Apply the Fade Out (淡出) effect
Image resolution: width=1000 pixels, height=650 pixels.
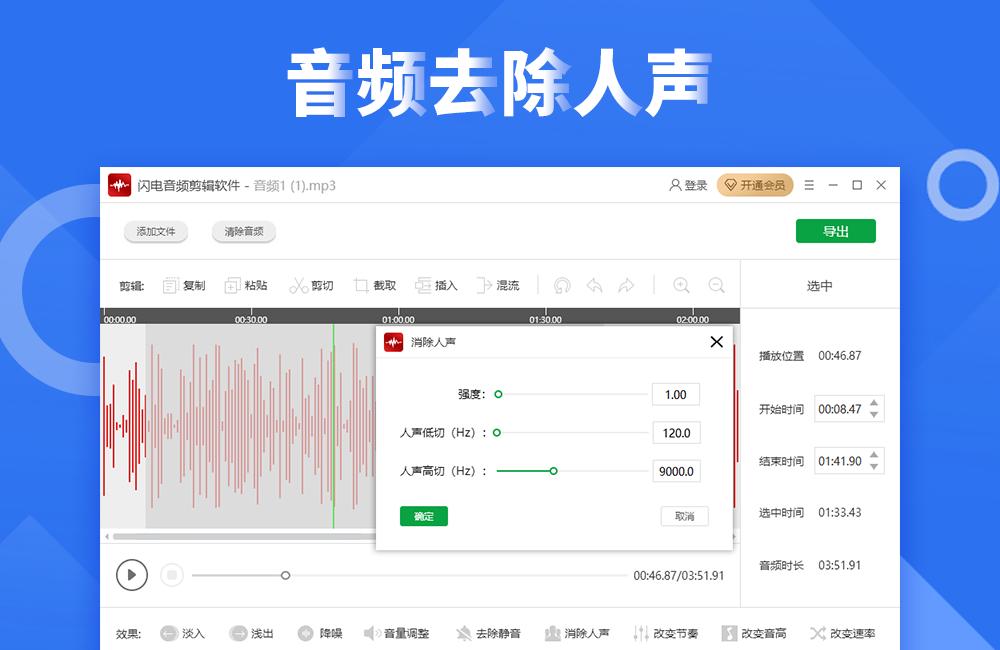(251, 633)
